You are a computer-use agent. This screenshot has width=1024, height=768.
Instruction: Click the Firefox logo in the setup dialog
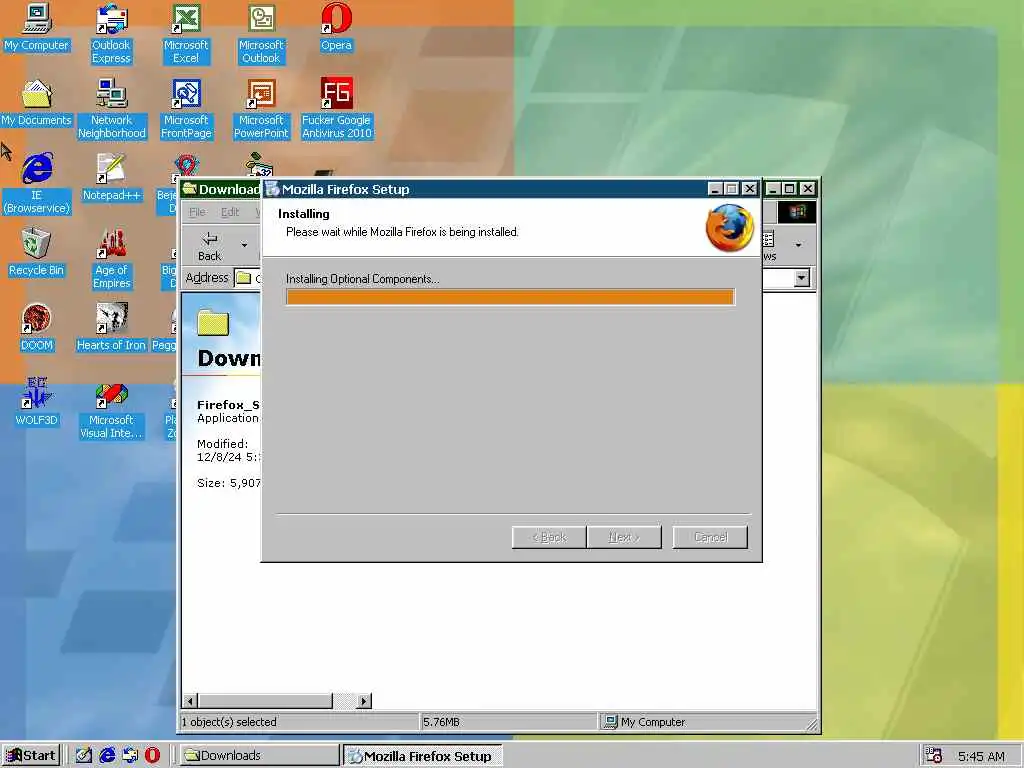(729, 228)
